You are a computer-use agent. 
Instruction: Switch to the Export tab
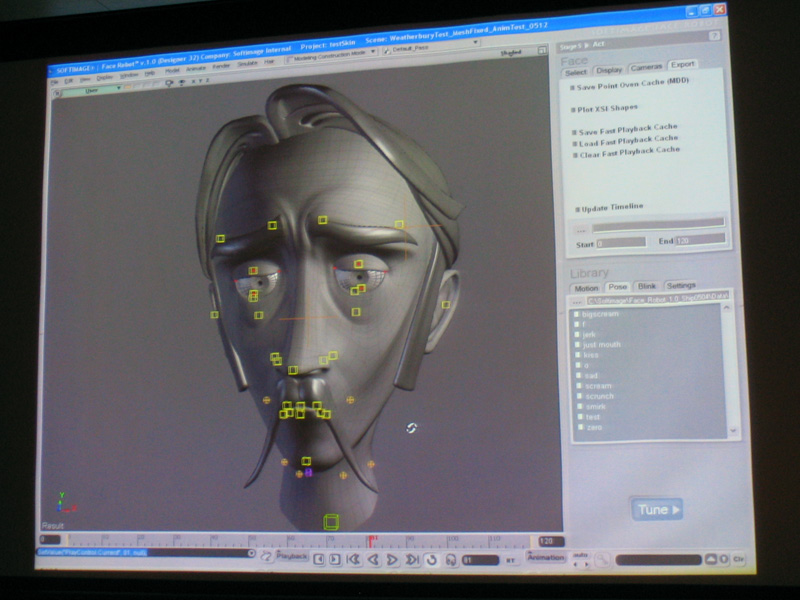tap(683, 64)
